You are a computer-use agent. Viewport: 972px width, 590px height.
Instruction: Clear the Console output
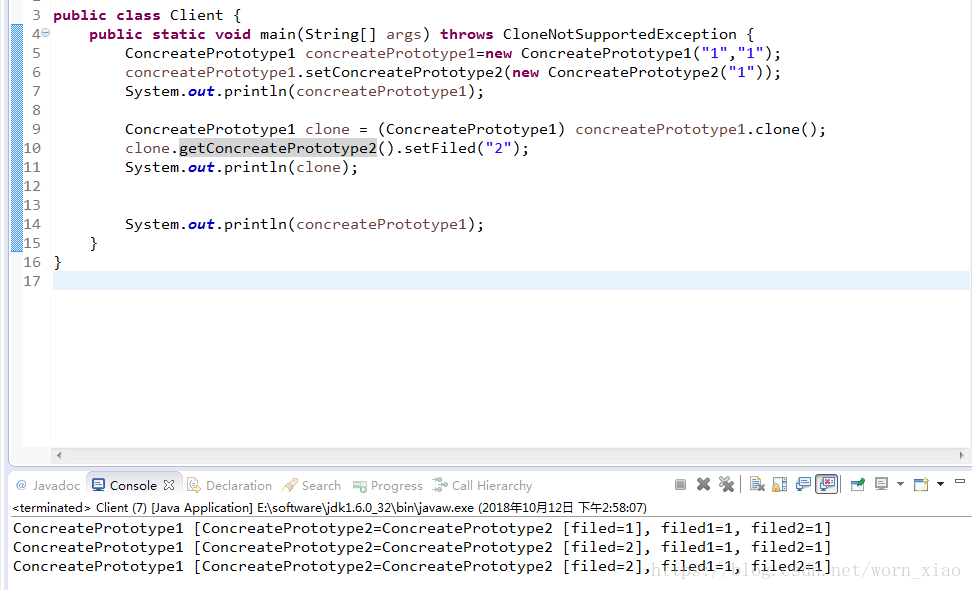(x=756, y=485)
